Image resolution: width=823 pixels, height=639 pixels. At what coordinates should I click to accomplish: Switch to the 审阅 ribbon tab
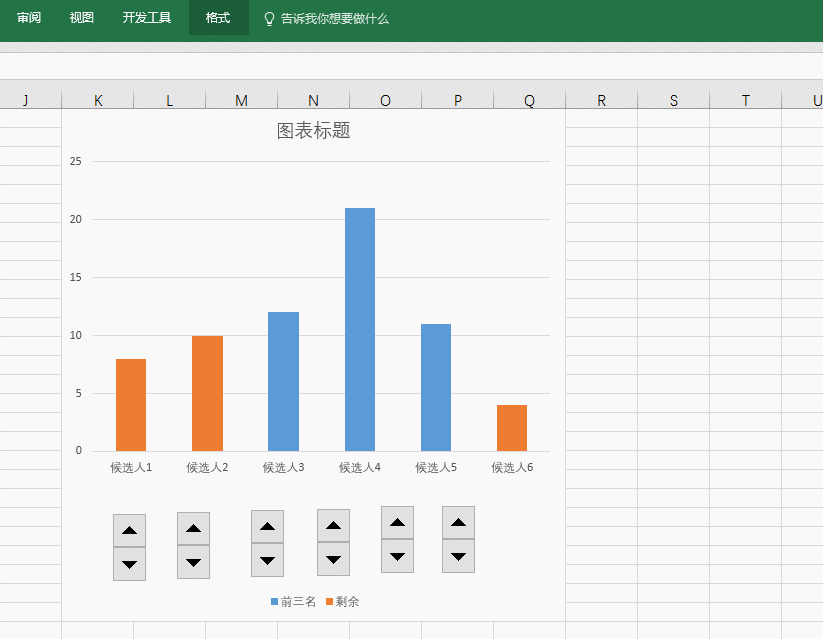(x=29, y=17)
